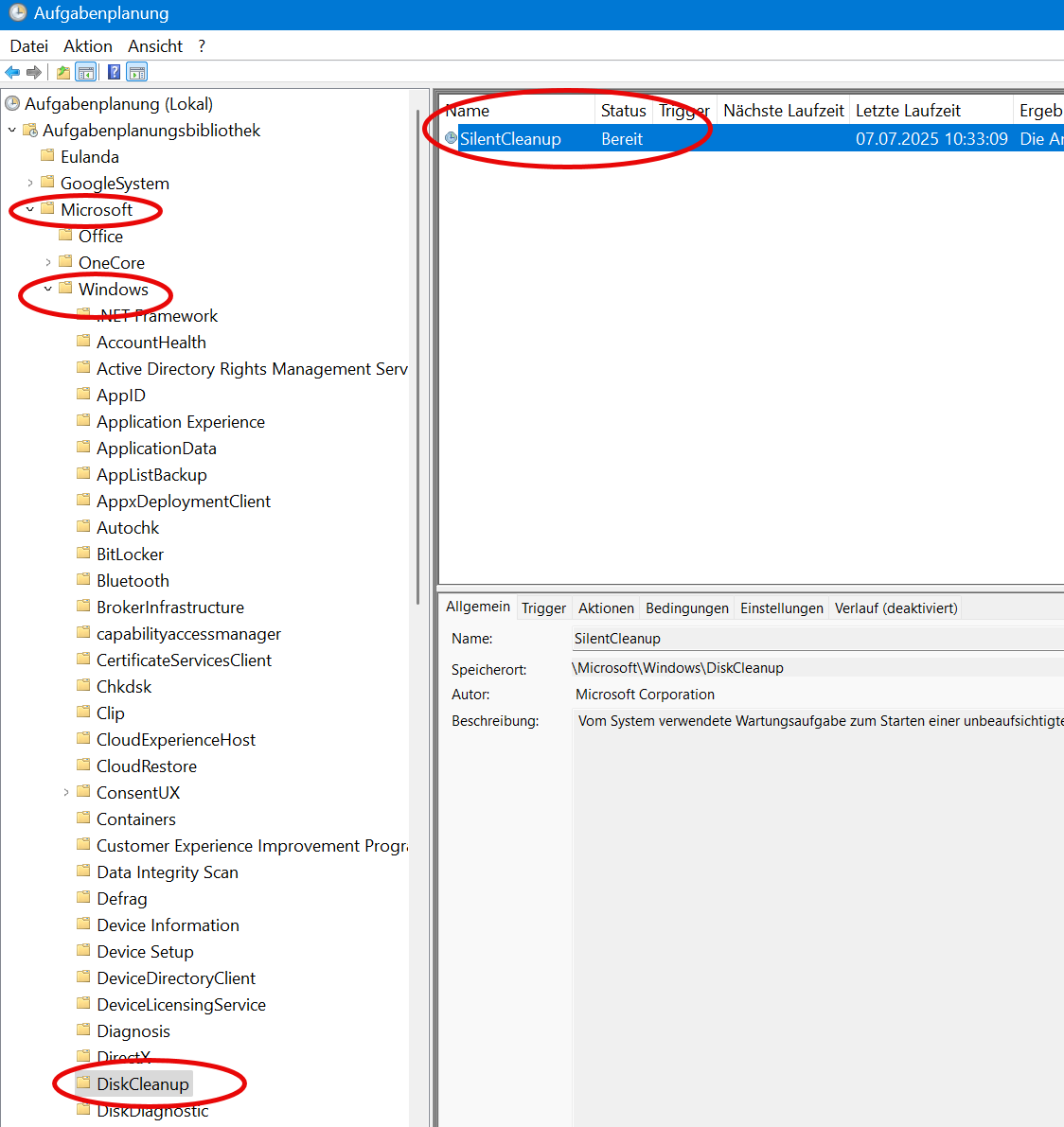Click the OneCore folder icon
This screenshot has height=1127, width=1064.
[x=66, y=261]
